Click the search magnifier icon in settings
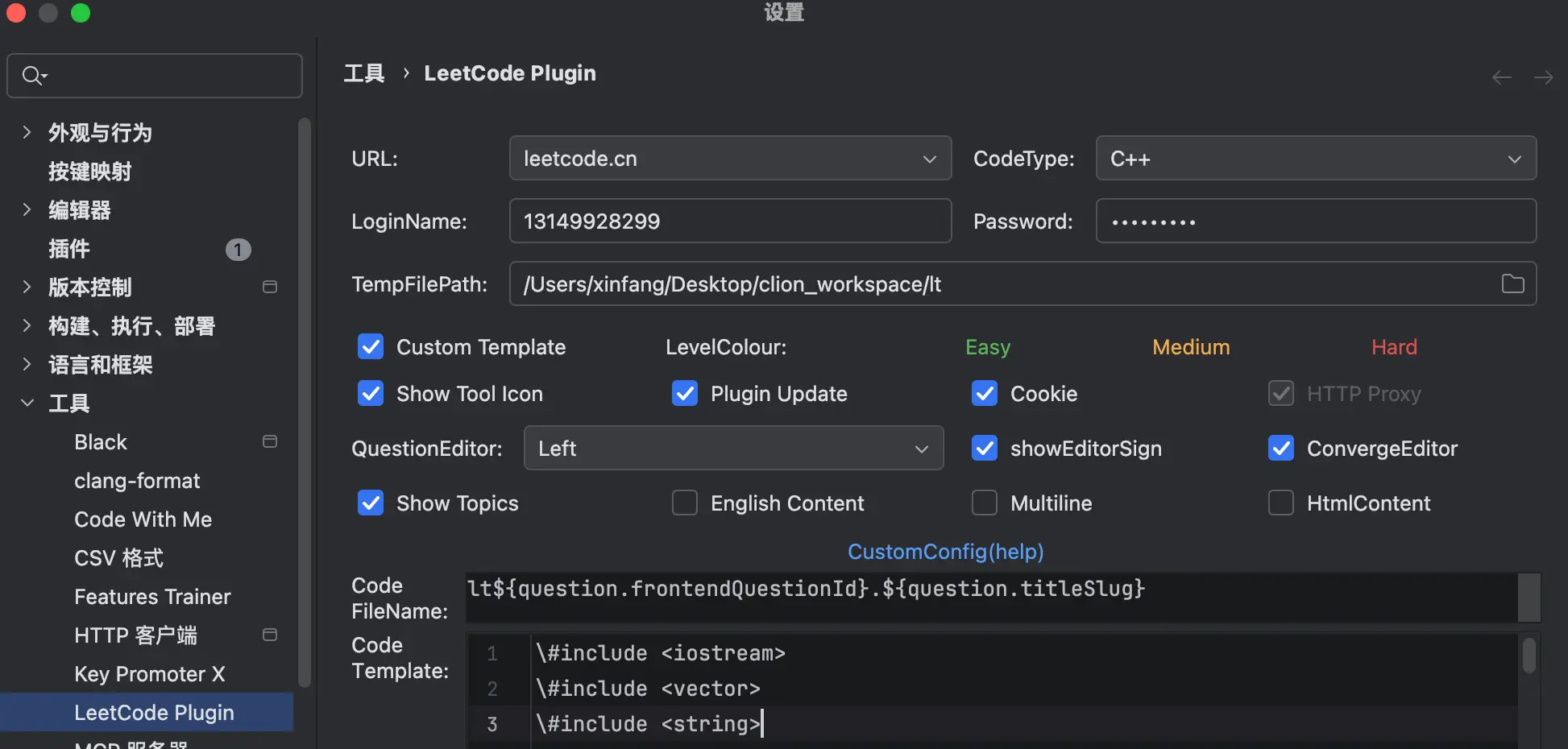Screen dimensions: 1568x749 pyautogui.click(x=34, y=76)
